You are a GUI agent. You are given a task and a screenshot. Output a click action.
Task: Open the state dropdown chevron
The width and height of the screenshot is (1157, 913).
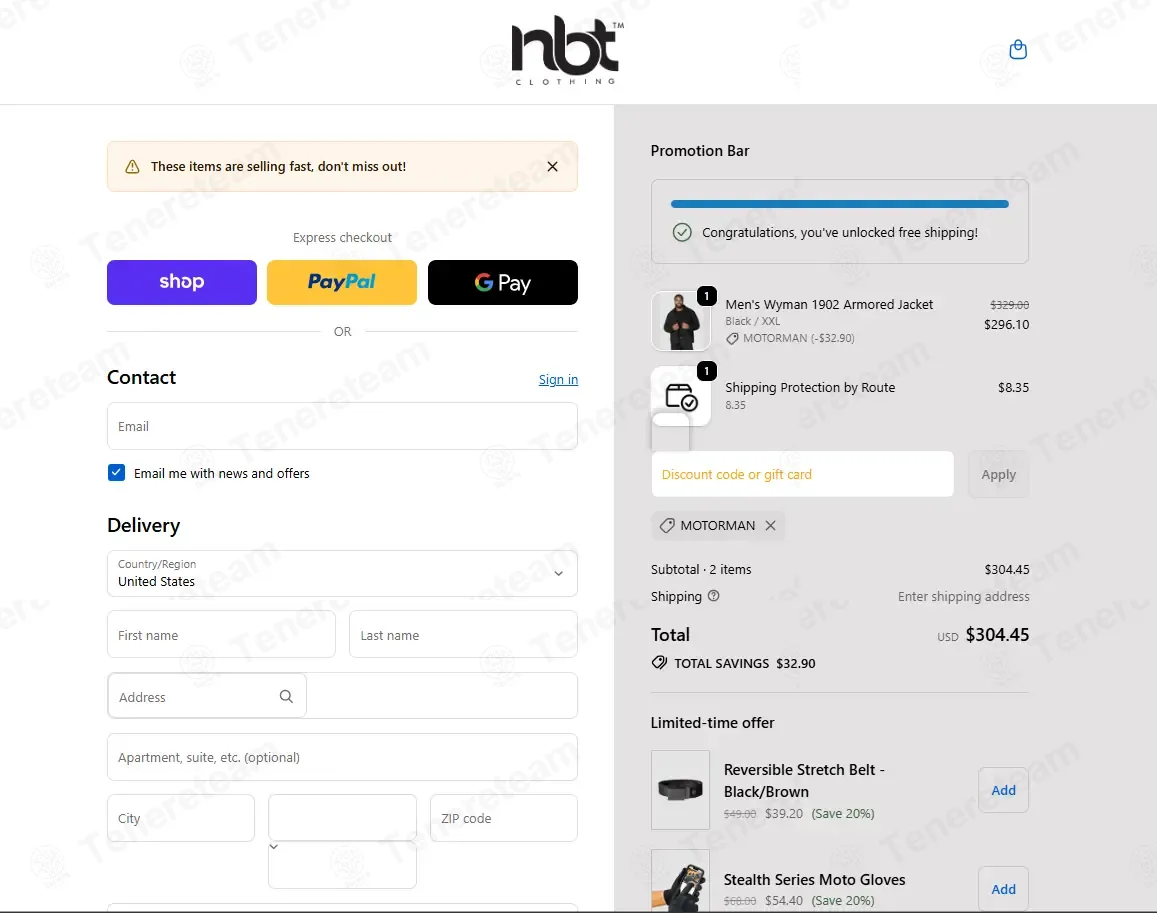coord(274,847)
